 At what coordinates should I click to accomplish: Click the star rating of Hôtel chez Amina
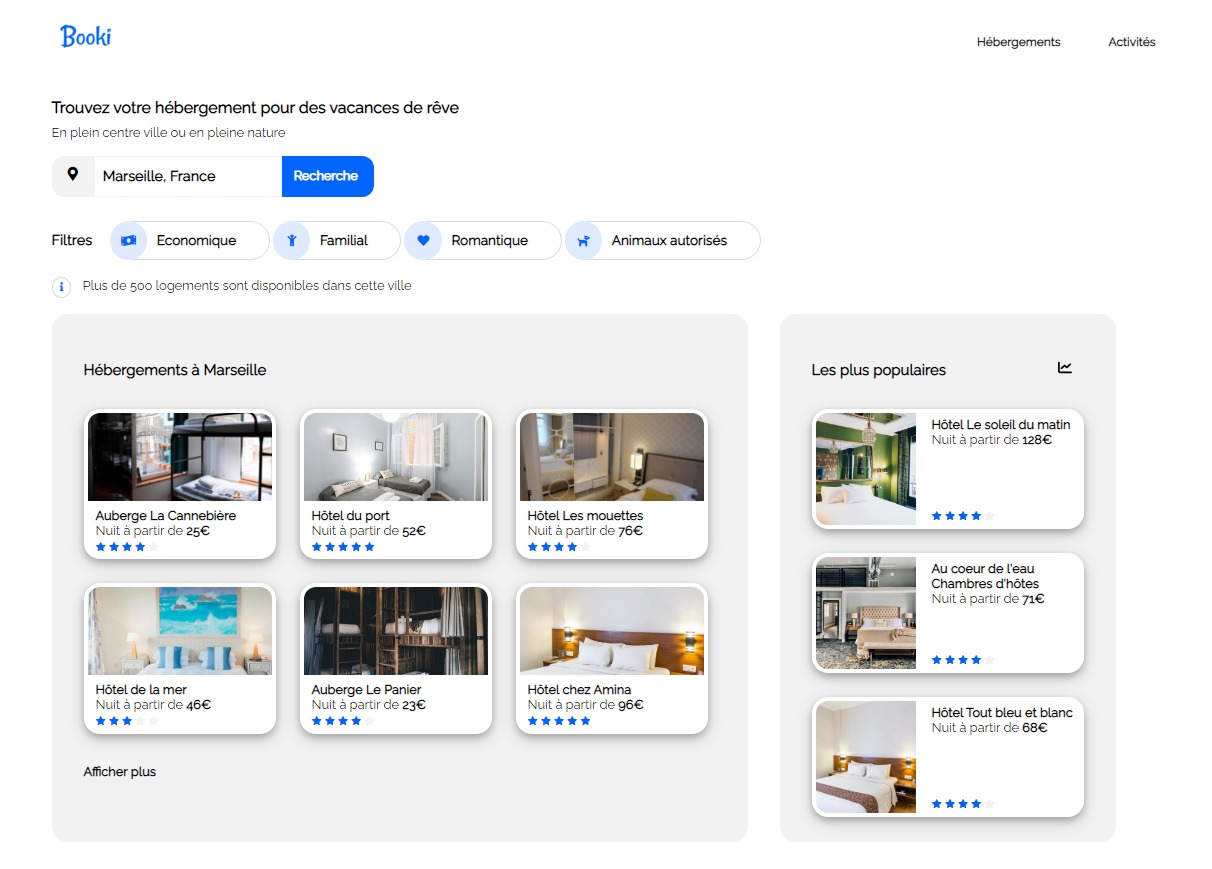click(x=559, y=721)
